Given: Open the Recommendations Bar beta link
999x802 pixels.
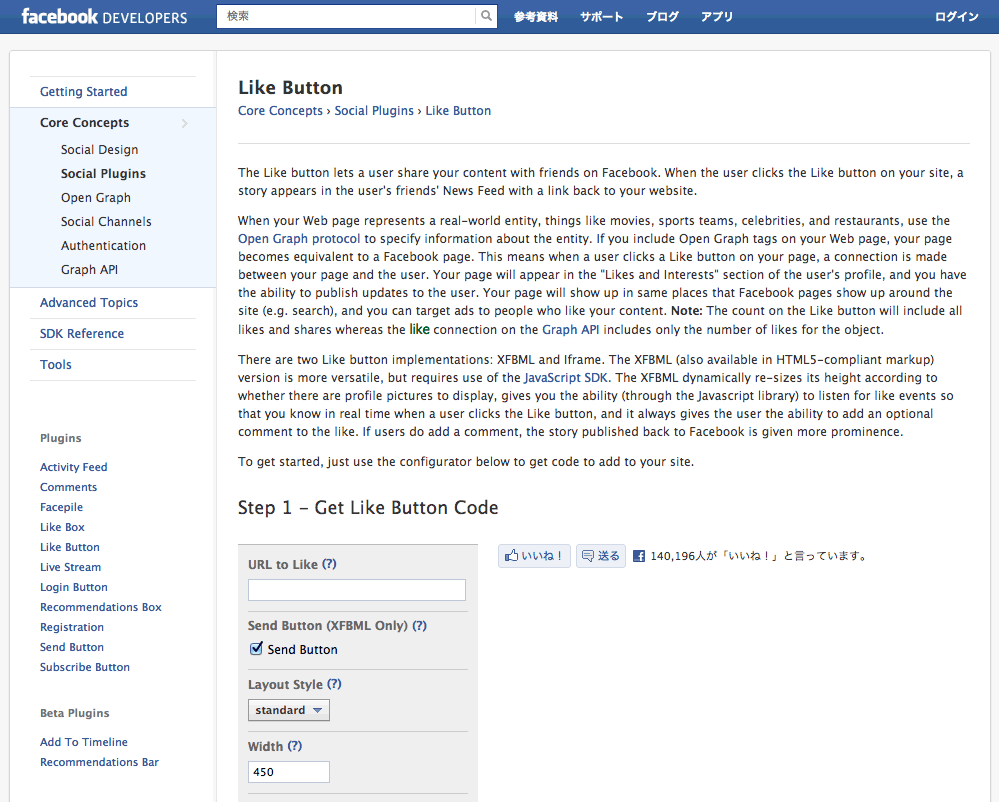Looking at the screenshot, I should click(99, 762).
